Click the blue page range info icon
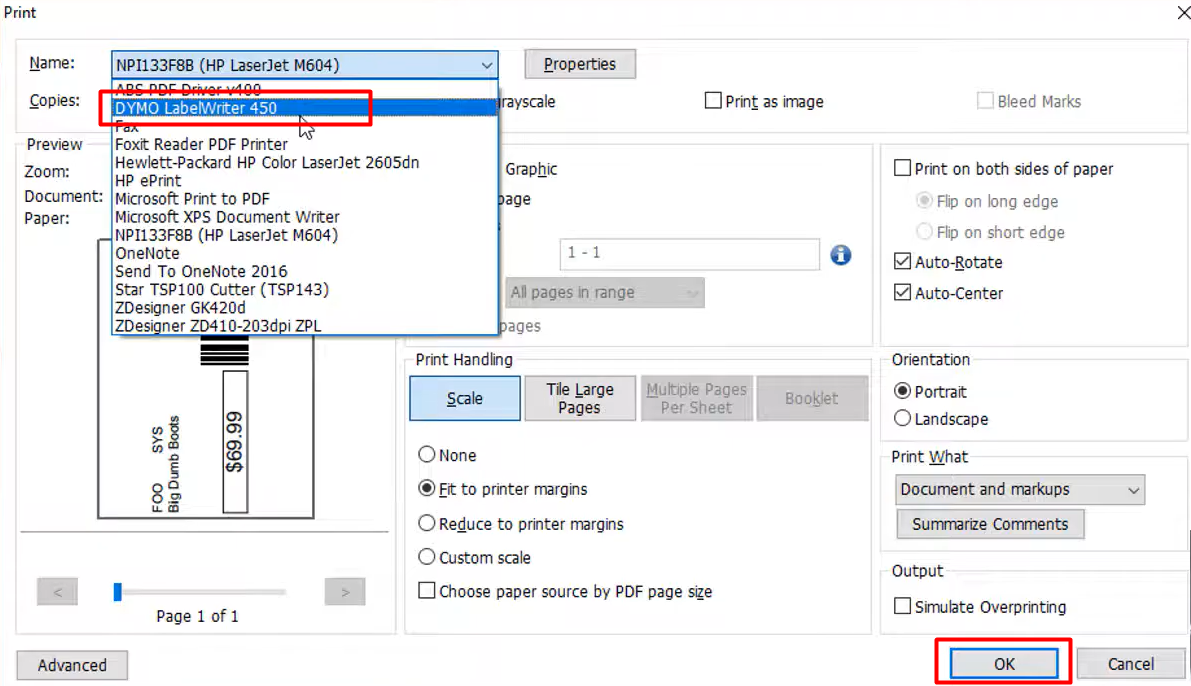 (840, 255)
